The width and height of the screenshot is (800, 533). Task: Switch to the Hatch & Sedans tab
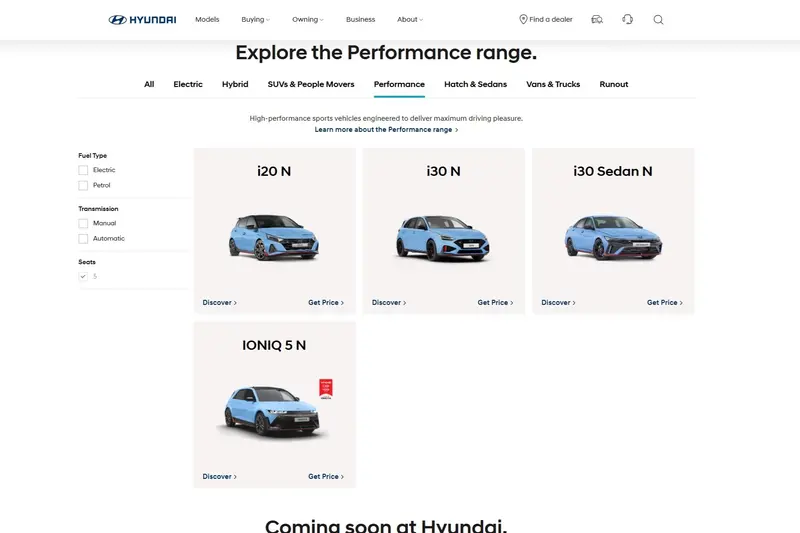[476, 84]
